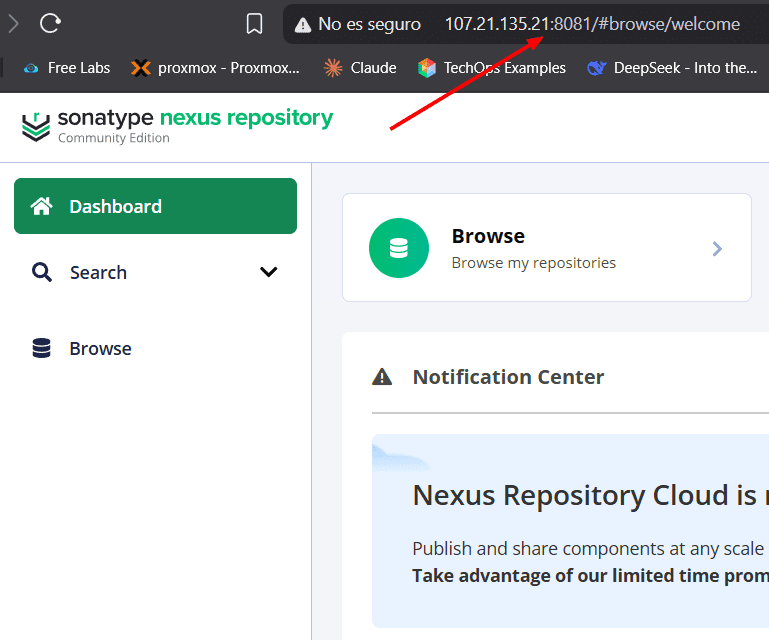
Task: Select the URL 107.21.135.21:8081 address field
Action: coord(592,24)
